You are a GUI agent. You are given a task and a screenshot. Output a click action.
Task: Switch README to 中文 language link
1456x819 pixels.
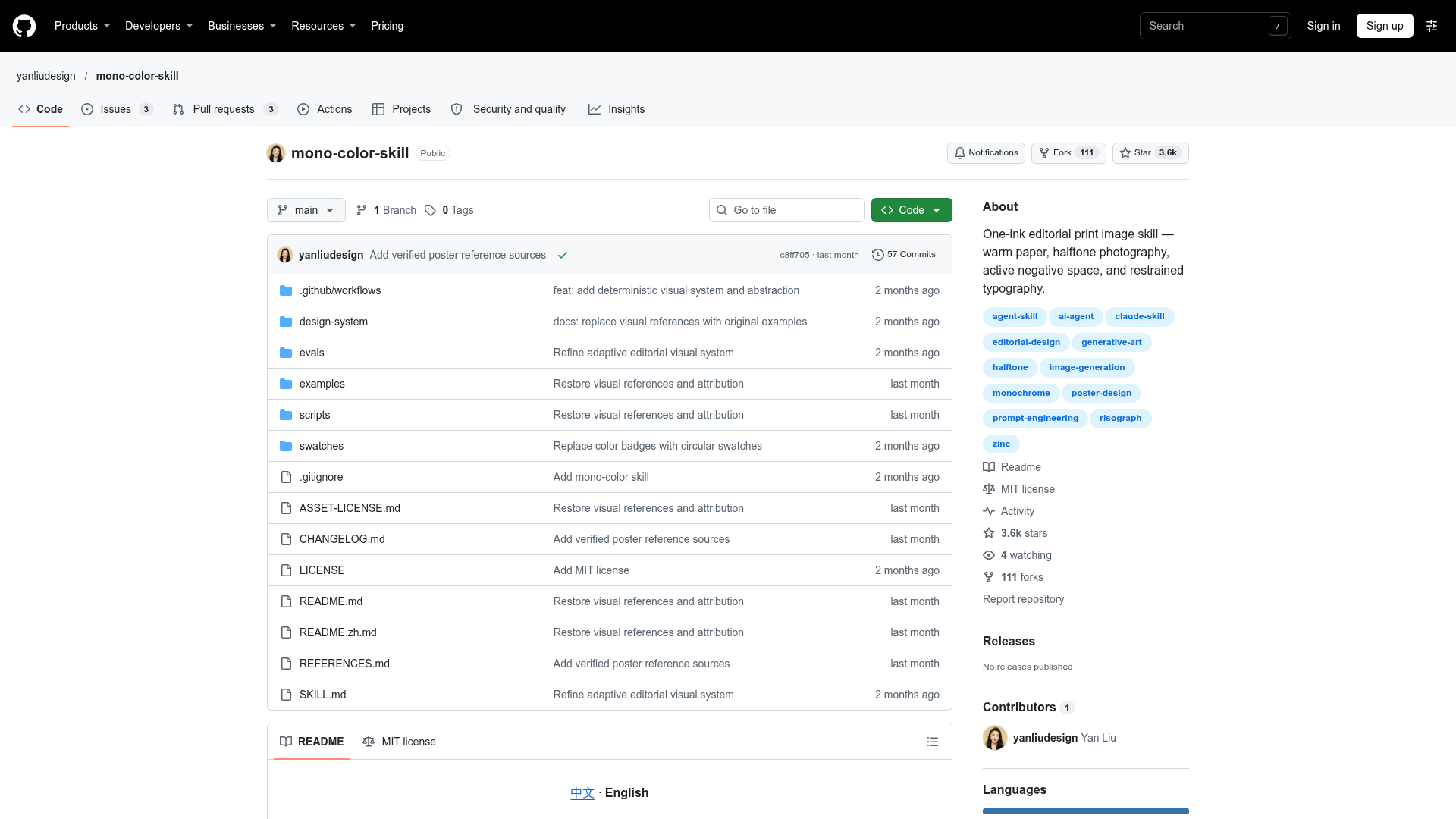(x=582, y=792)
